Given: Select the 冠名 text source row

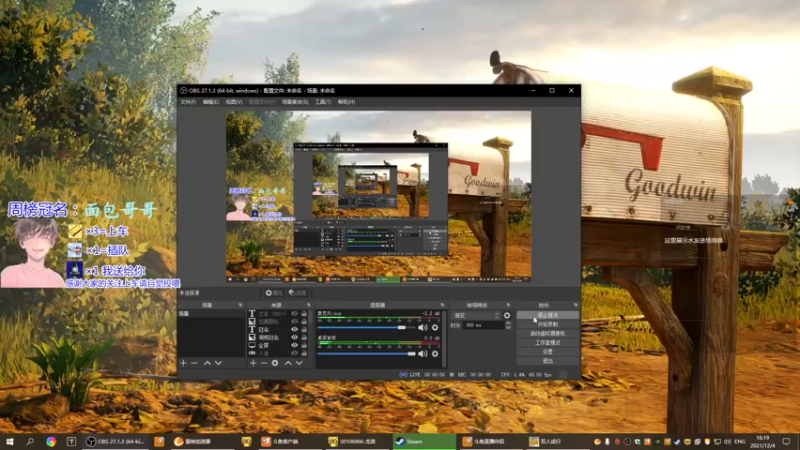Looking at the screenshot, I should click(279, 330).
